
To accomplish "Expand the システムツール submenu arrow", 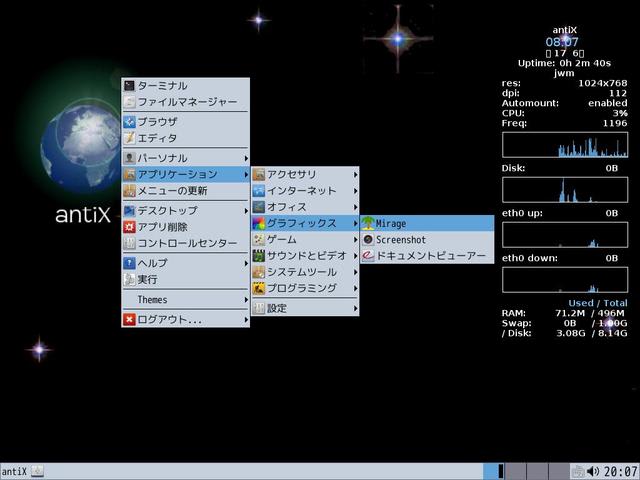I will [x=356, y=272].
